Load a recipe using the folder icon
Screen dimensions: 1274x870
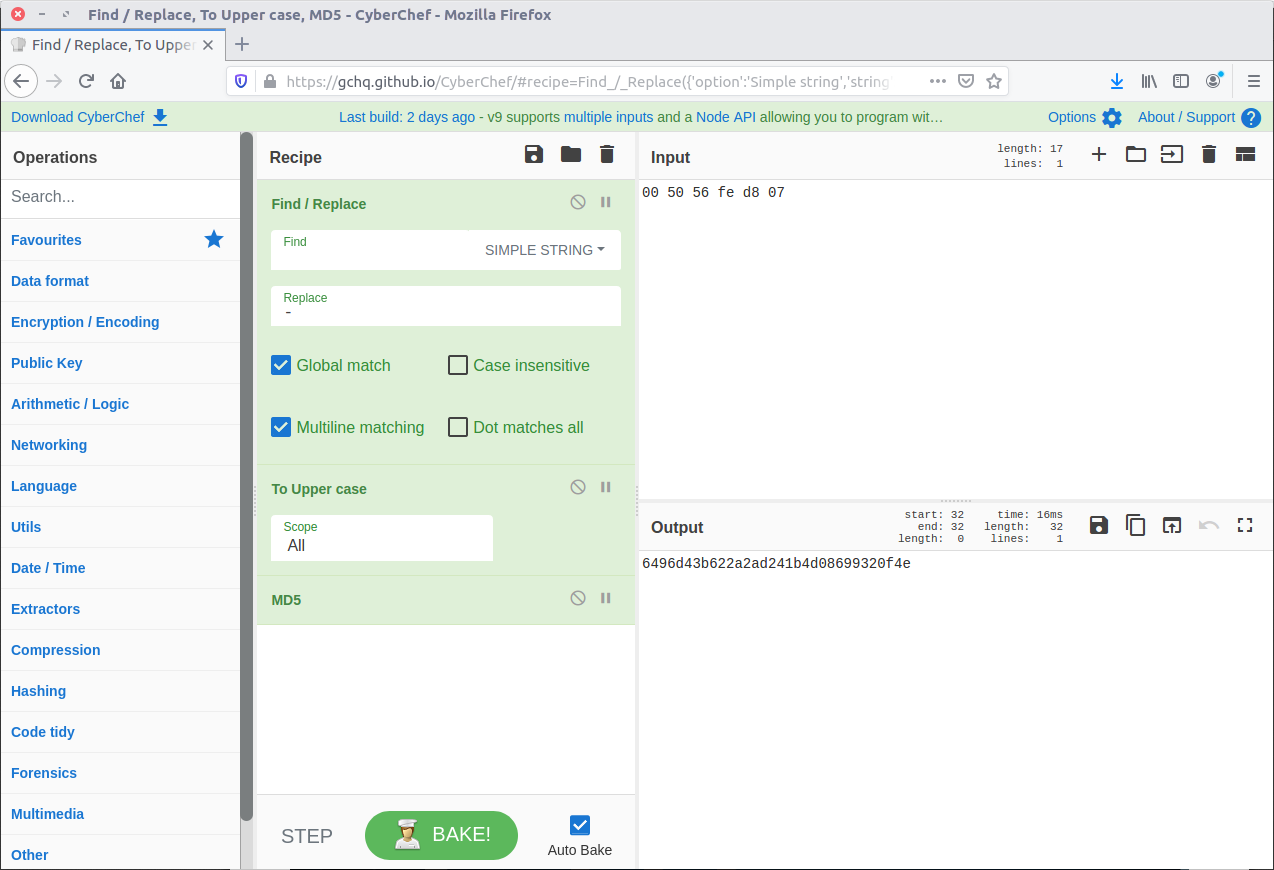click(570, 154)
